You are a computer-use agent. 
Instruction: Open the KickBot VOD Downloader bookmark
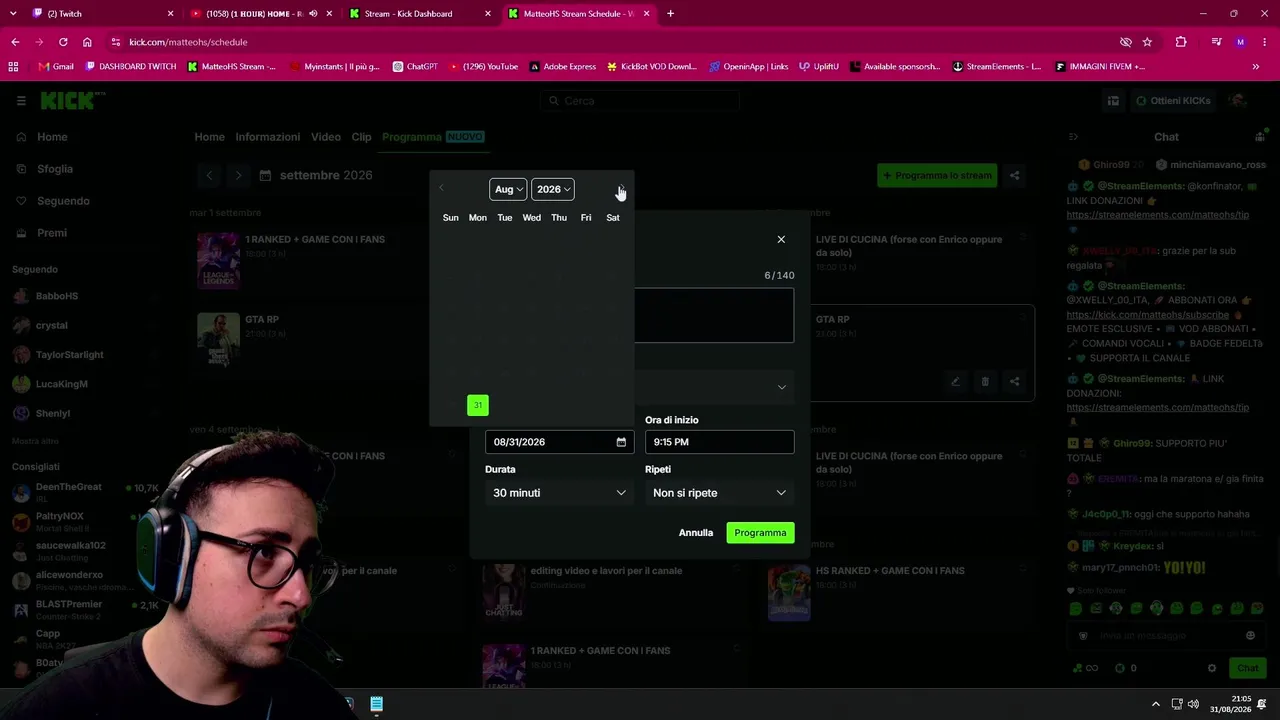(652, 67)
